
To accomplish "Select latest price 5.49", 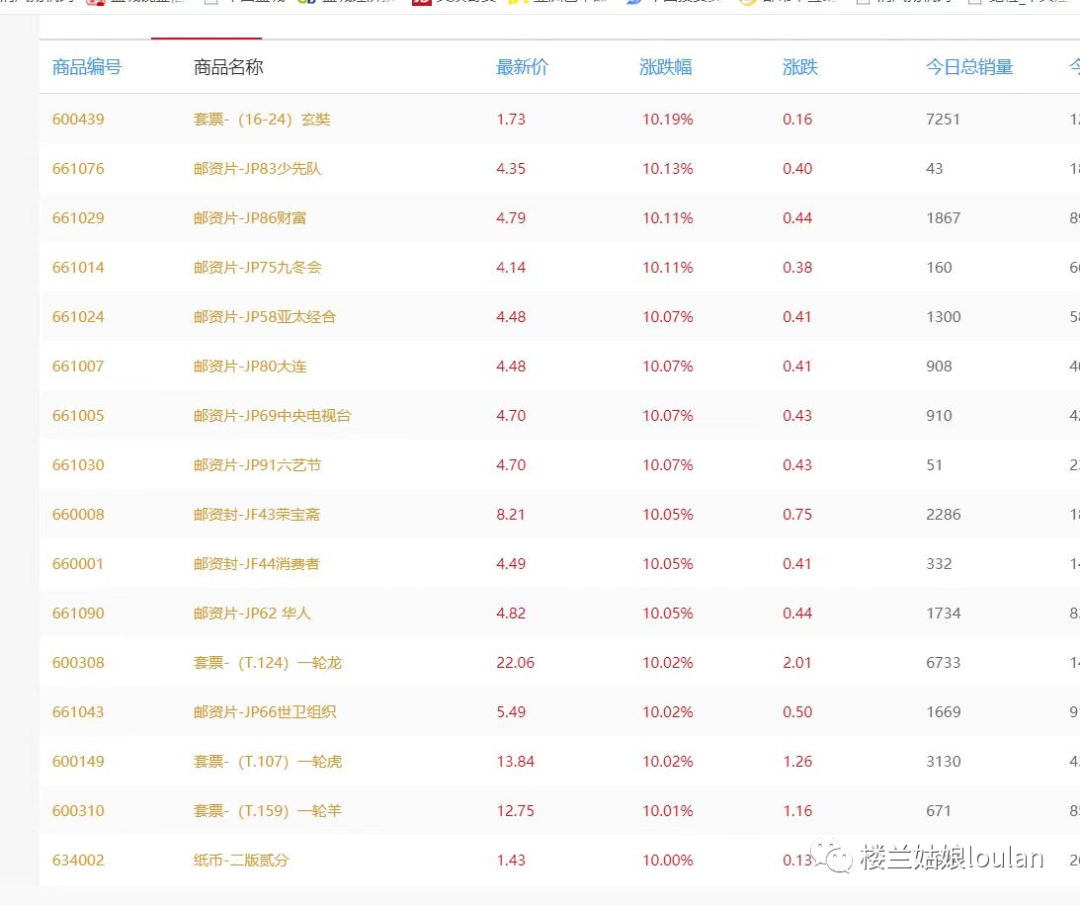I will 511,712.
